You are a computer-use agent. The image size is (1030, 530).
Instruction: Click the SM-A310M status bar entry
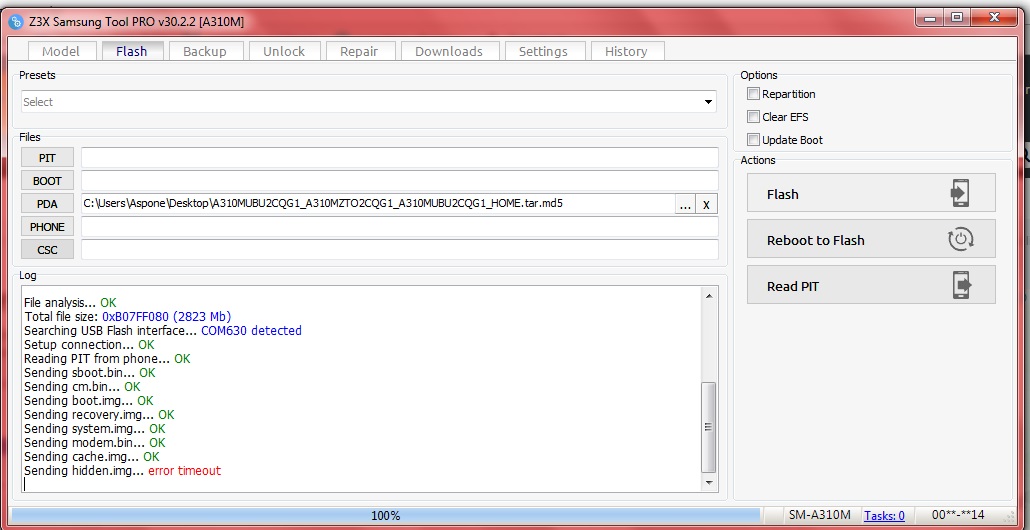(x=819, y=516)
